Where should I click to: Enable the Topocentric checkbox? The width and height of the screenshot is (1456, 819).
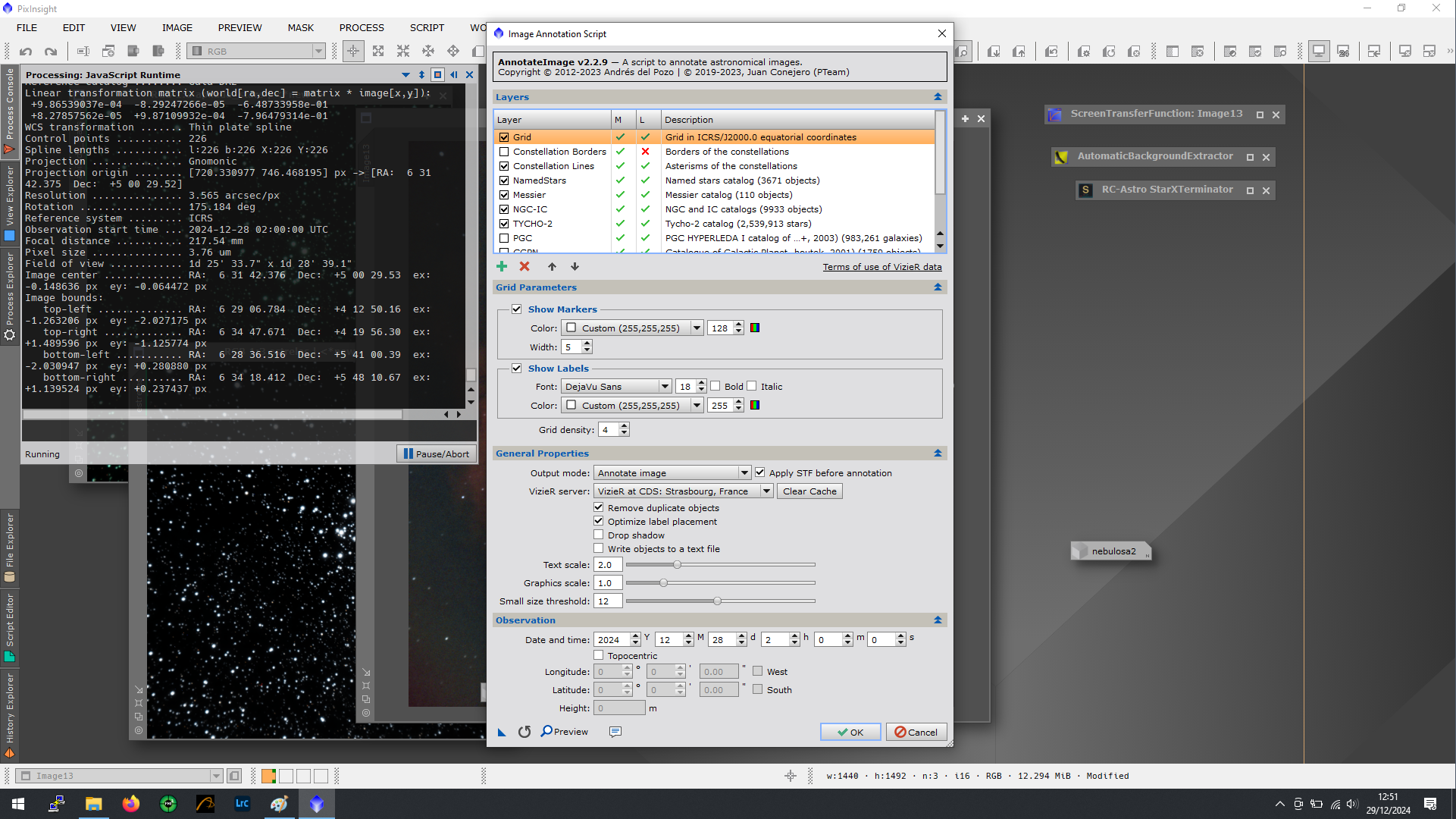599,655
